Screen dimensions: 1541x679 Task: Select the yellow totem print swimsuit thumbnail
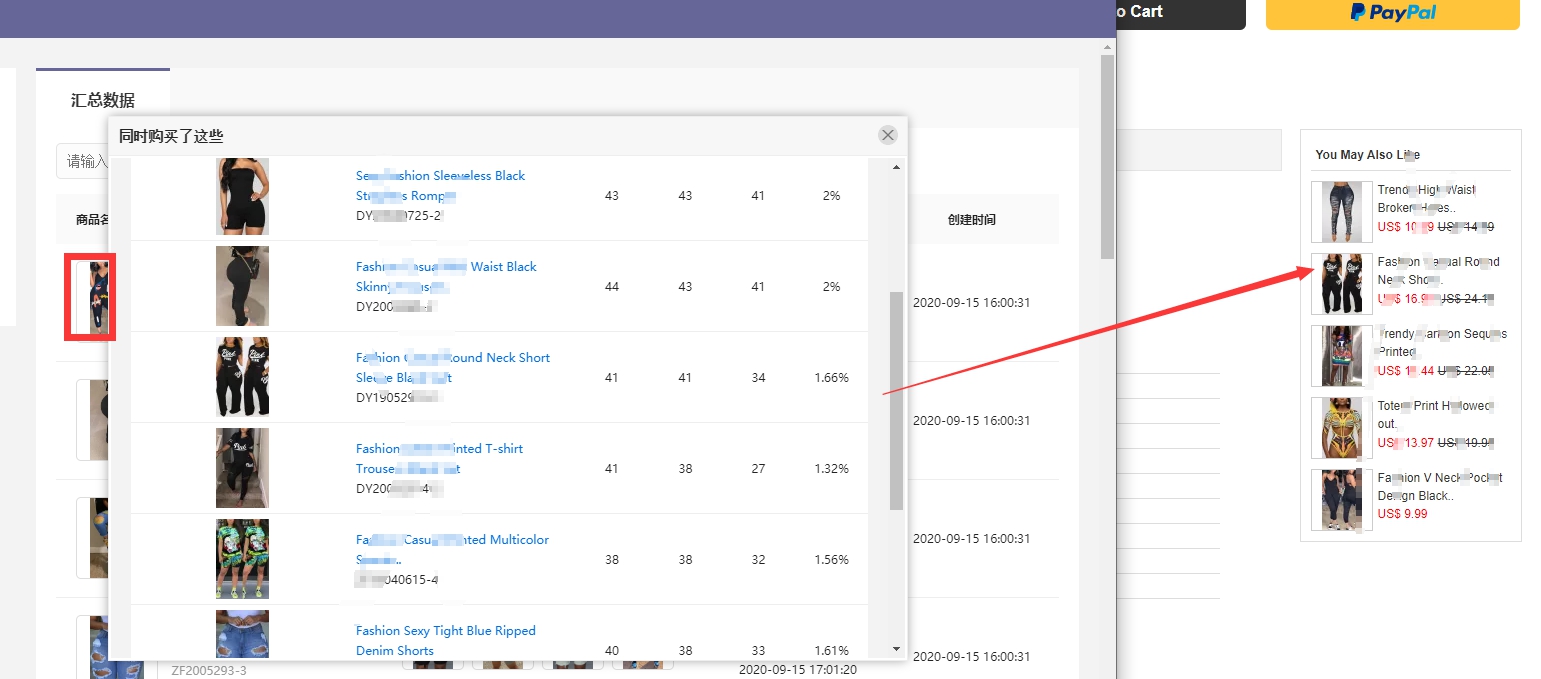tap(1341, 428)
